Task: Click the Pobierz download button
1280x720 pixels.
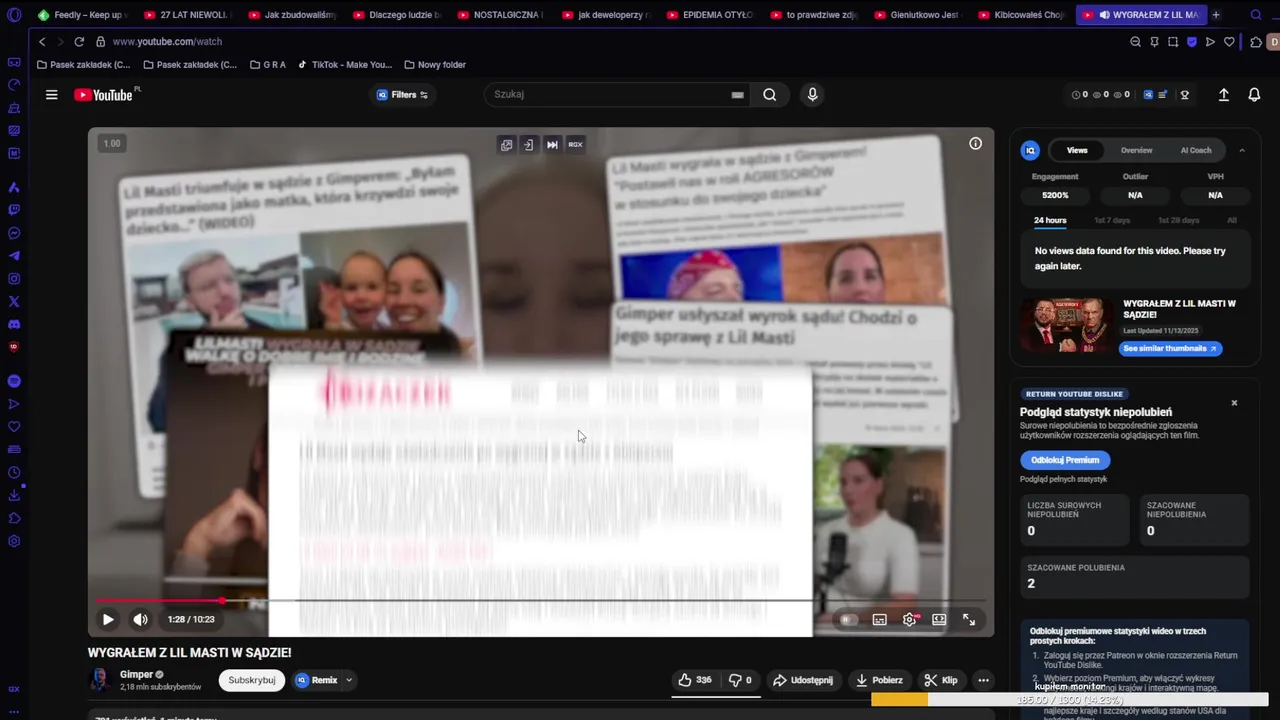Action: coord(879,680)
